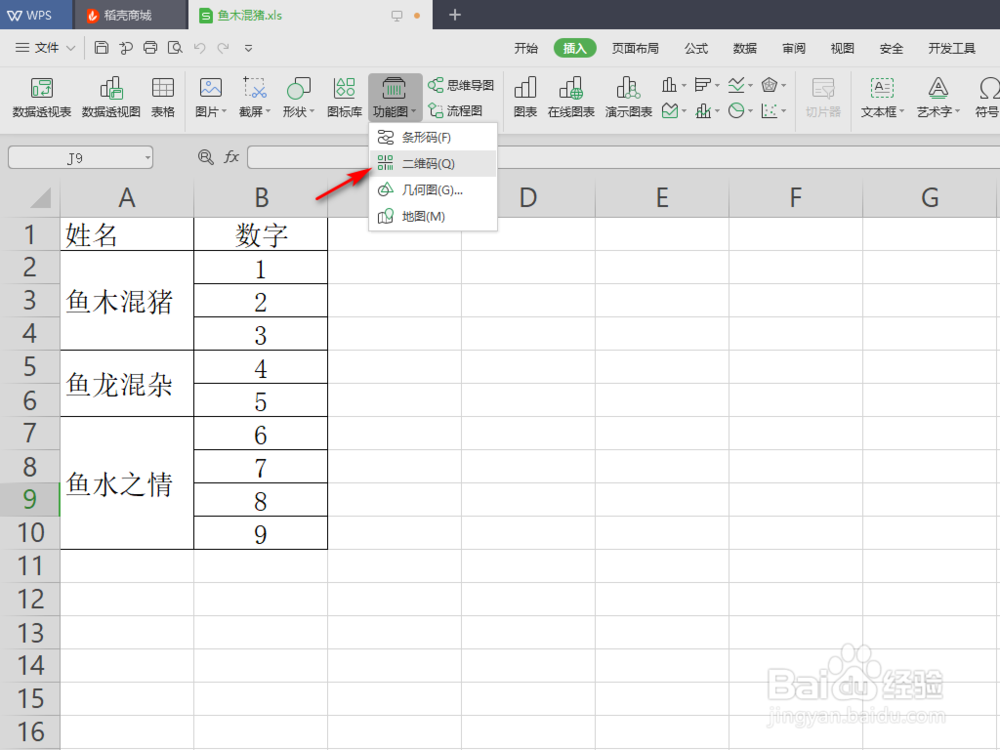The width and height of the screenshot is (1000, 750).
Task: Select cell containing 鱼木混猪
Action: [x=127, y=300]
